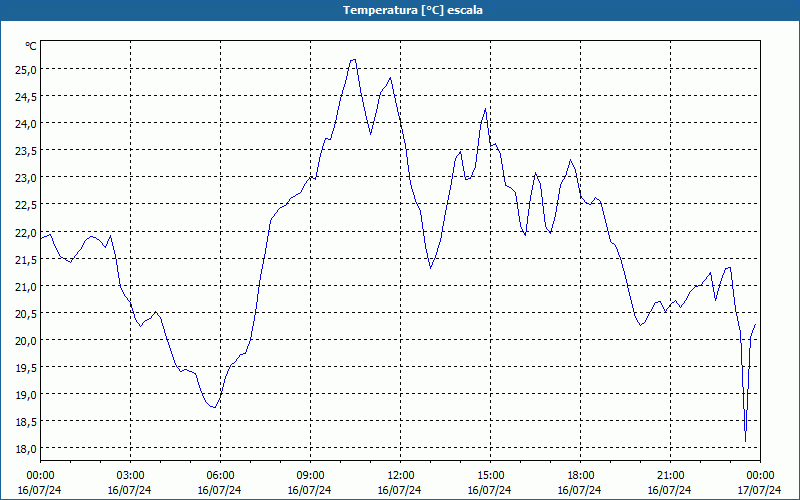Click the 16/07/24 date under 06:00

pos(220,490)
